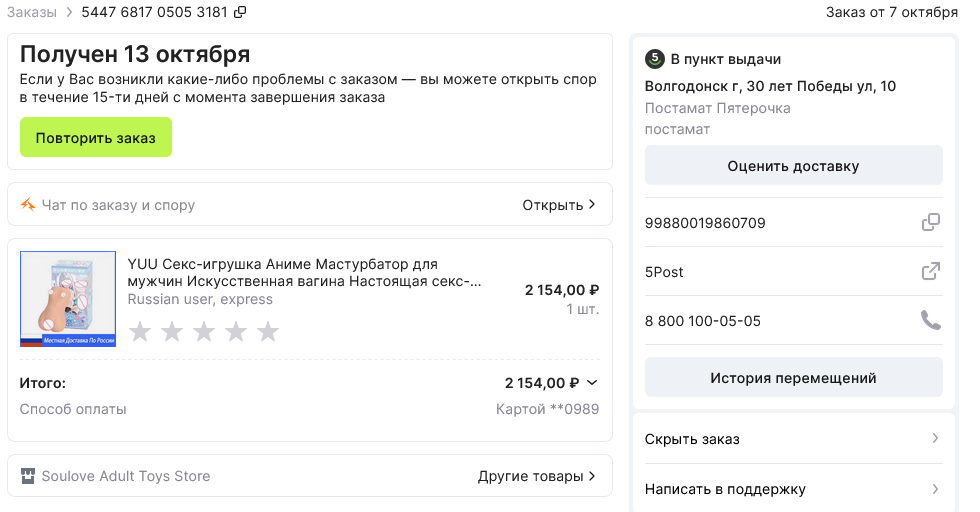Open История перемещений tracking history
980x512 pixels.
point(793,378)
